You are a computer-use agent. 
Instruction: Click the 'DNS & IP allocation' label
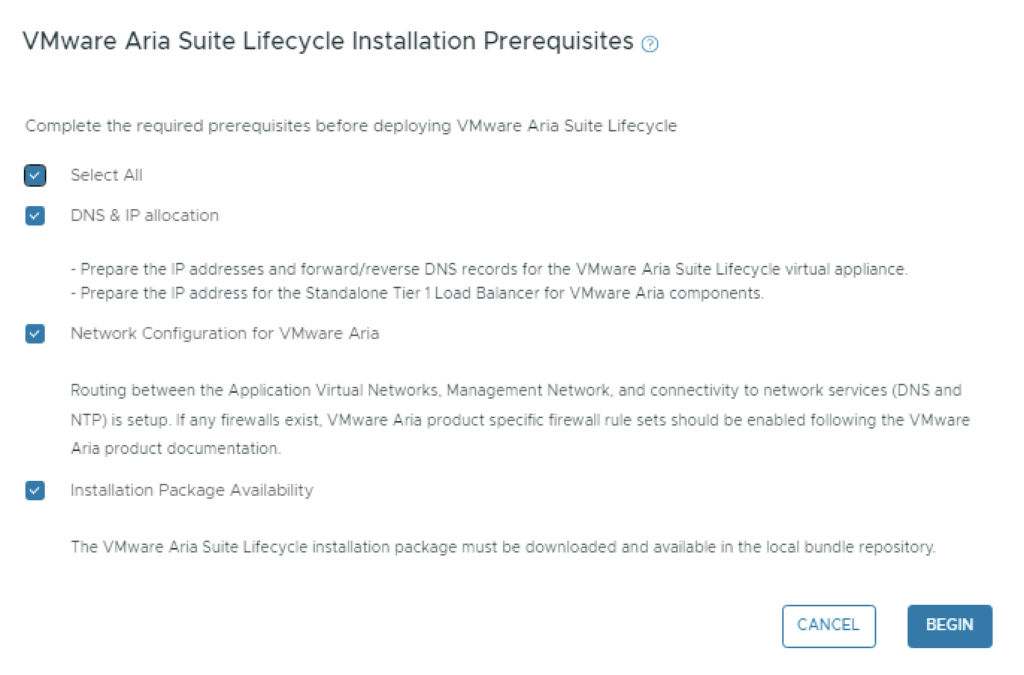pos(144,215)
